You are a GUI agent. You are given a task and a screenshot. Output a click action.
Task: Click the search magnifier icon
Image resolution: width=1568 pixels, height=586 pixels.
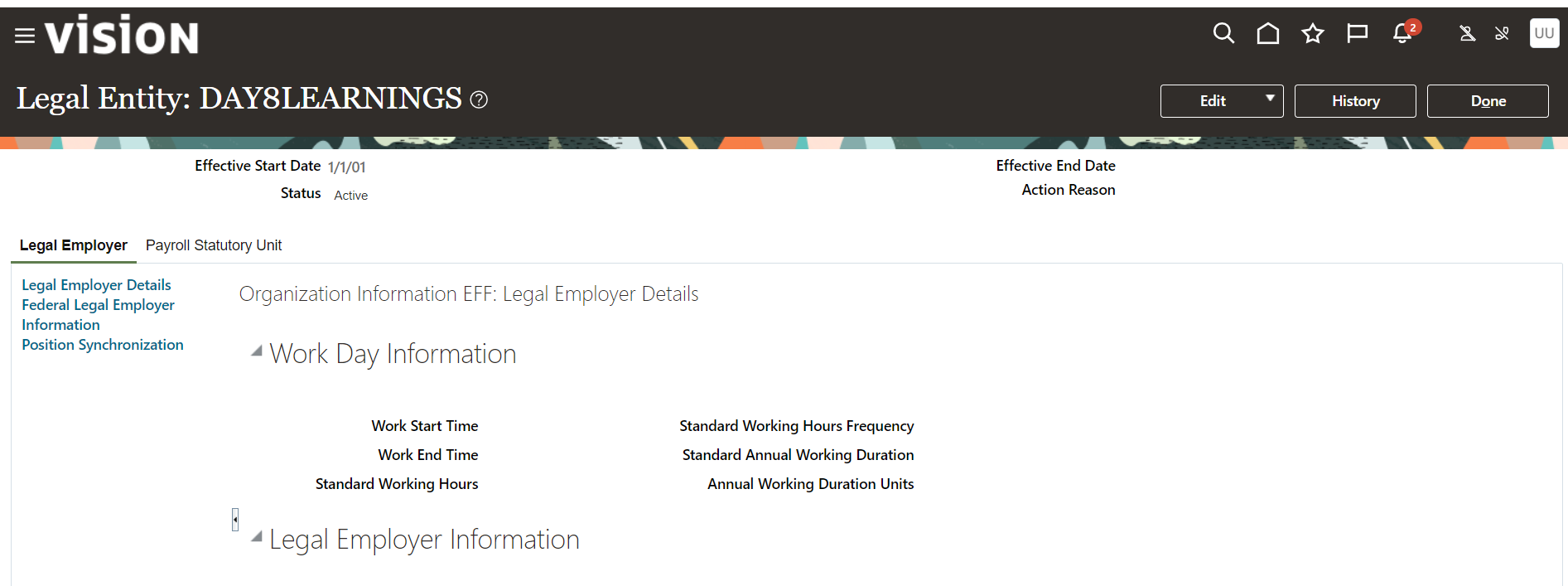coord(1223,33)
